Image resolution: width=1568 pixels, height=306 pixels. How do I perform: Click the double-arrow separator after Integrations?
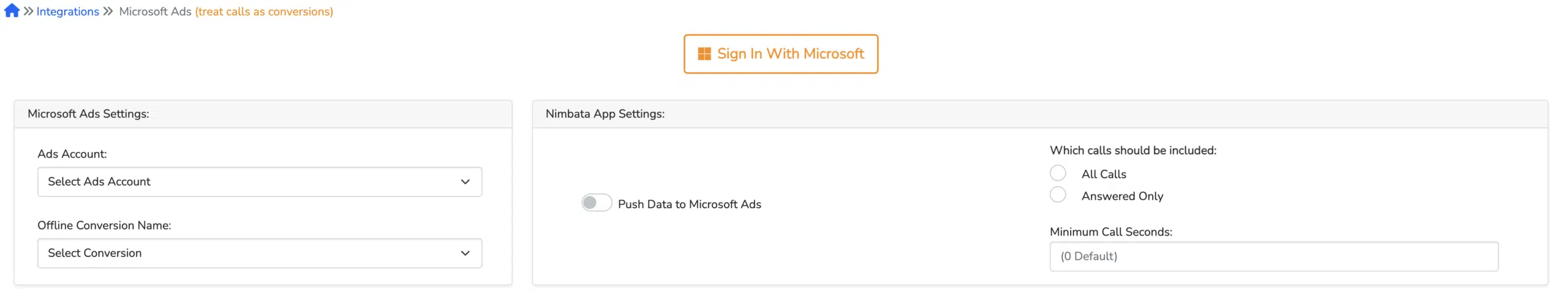pyautogui.click(x=108, y=11)
